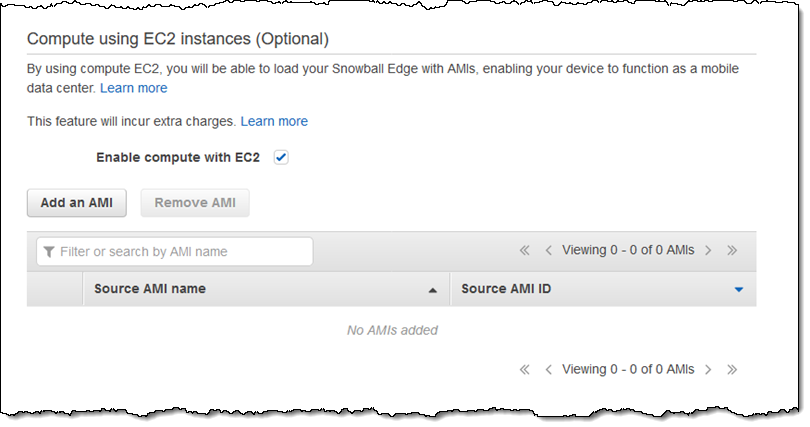Click the select-all column header cell
The width and height of the screenshot is (810, 427).
point(55,289)
